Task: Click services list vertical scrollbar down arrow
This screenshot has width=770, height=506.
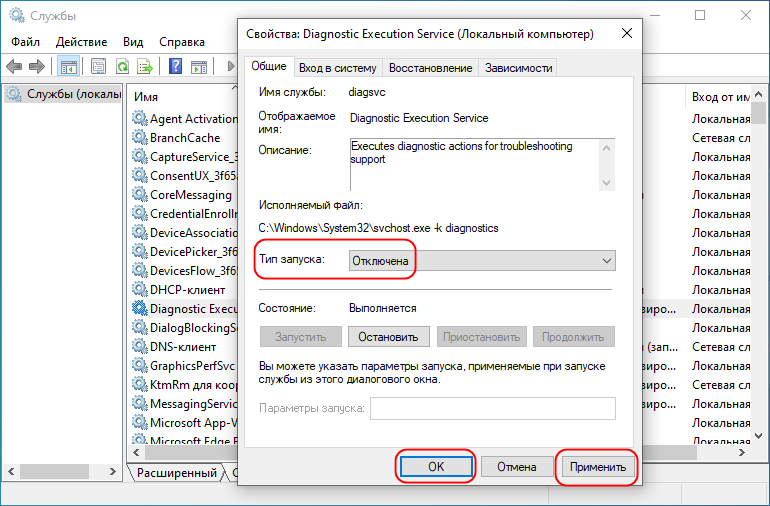Action: pos(759,436)
